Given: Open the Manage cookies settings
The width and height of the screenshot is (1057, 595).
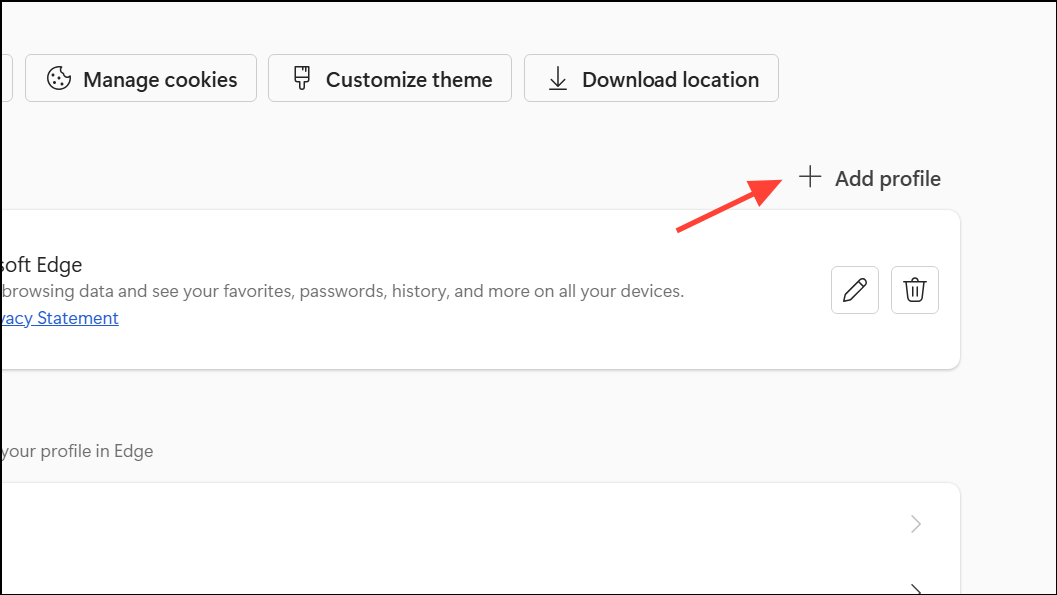Looking at the screenshot, I should pos(141,78).
